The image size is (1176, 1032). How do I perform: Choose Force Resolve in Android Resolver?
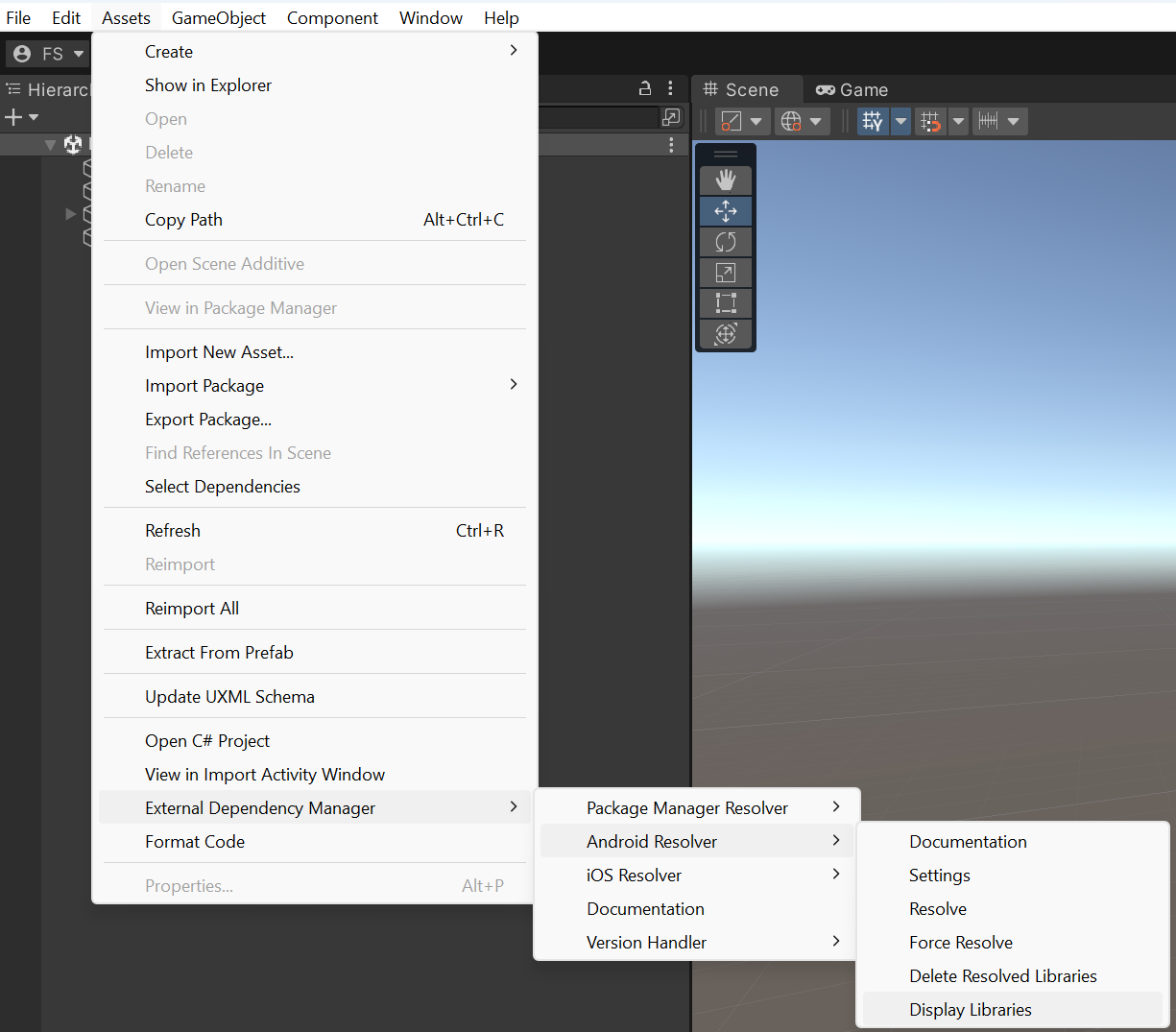tap(960, 942)
